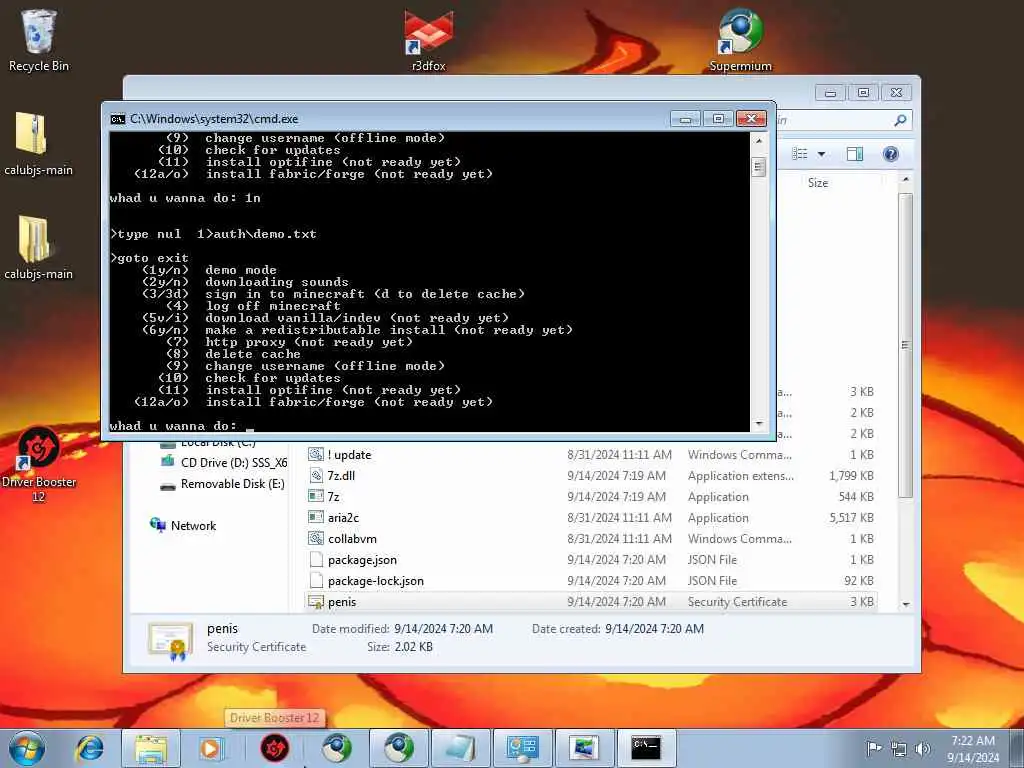Screen dimensions: 1024x768
Task: Minimize the cmd.exe window
Action: tap(686, 119)
